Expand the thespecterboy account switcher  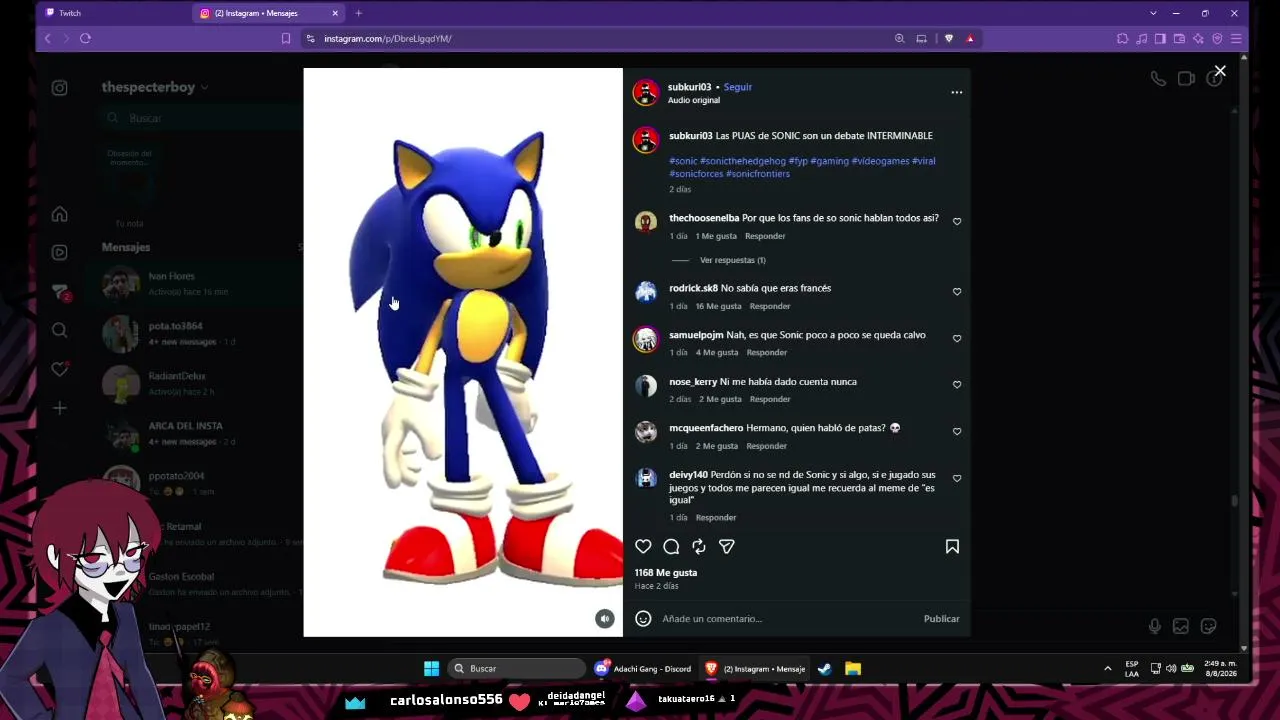pos(155,87)
